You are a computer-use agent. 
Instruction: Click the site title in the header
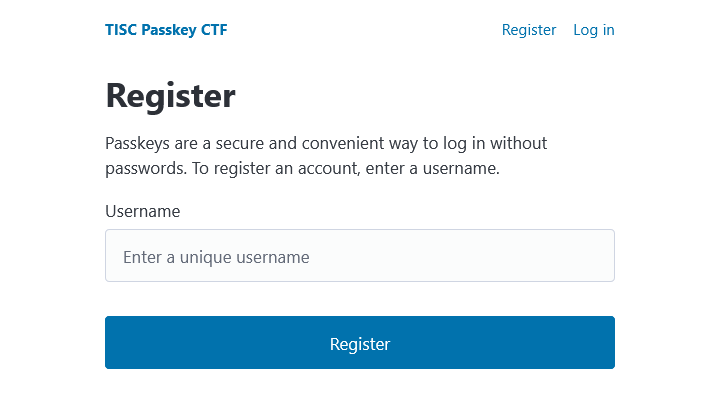tap(166, 30)
